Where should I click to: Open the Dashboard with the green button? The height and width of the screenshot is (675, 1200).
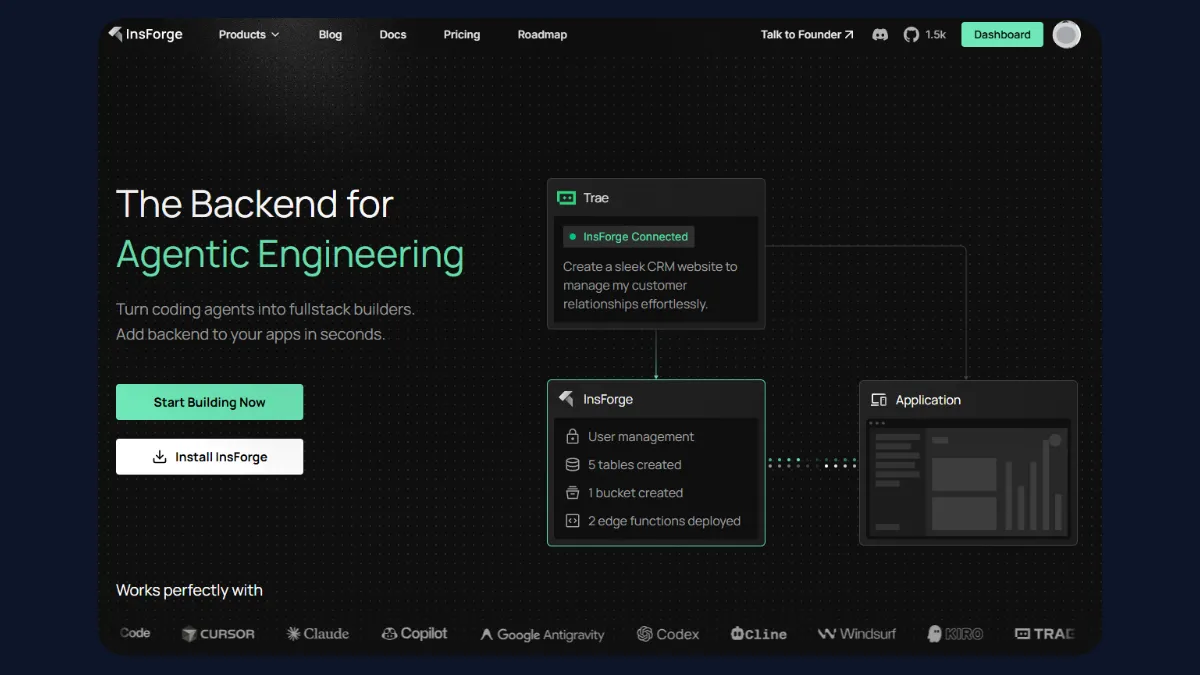(1001, 34)
